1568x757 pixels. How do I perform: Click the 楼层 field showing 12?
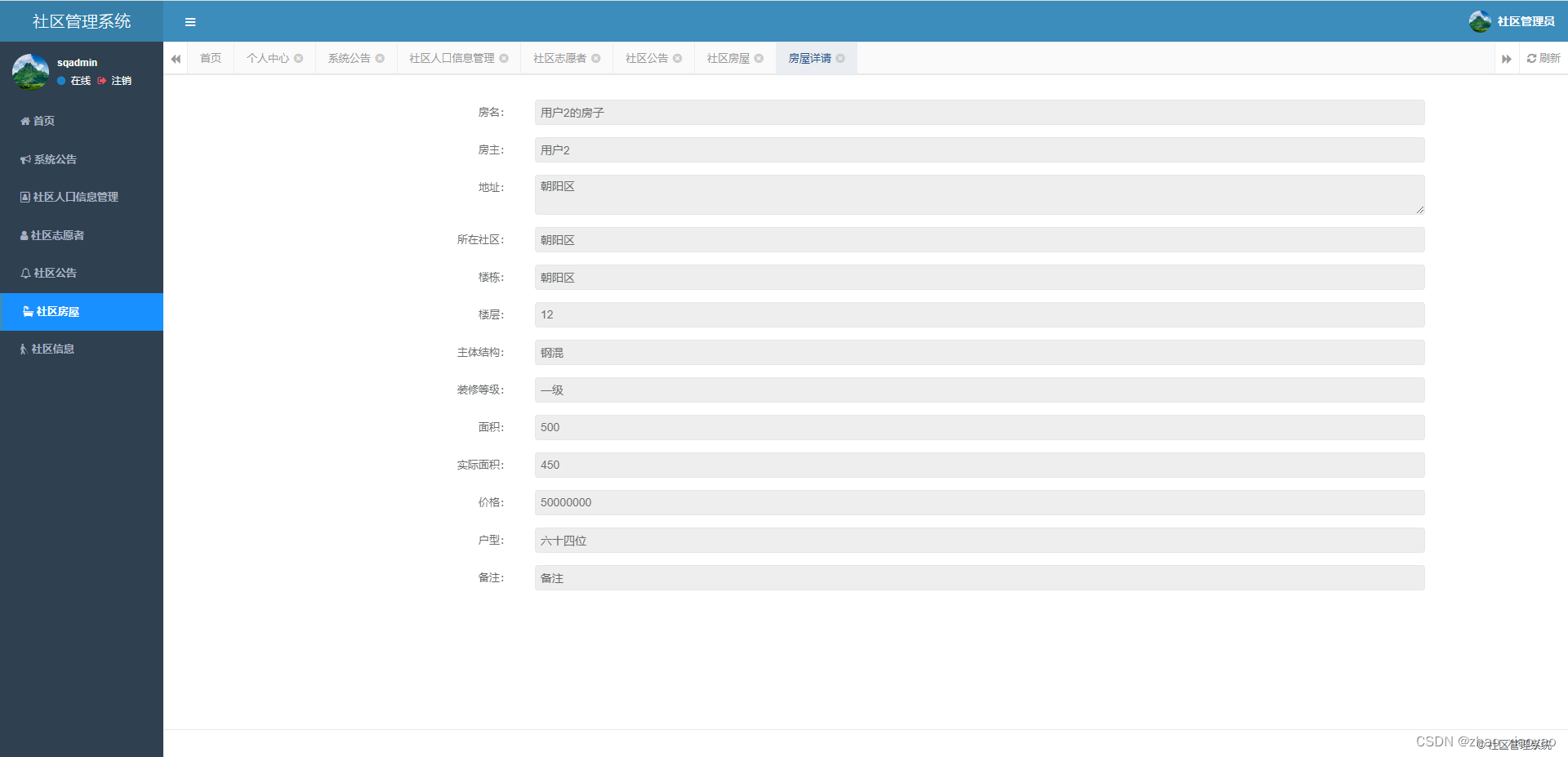point(979,315)
